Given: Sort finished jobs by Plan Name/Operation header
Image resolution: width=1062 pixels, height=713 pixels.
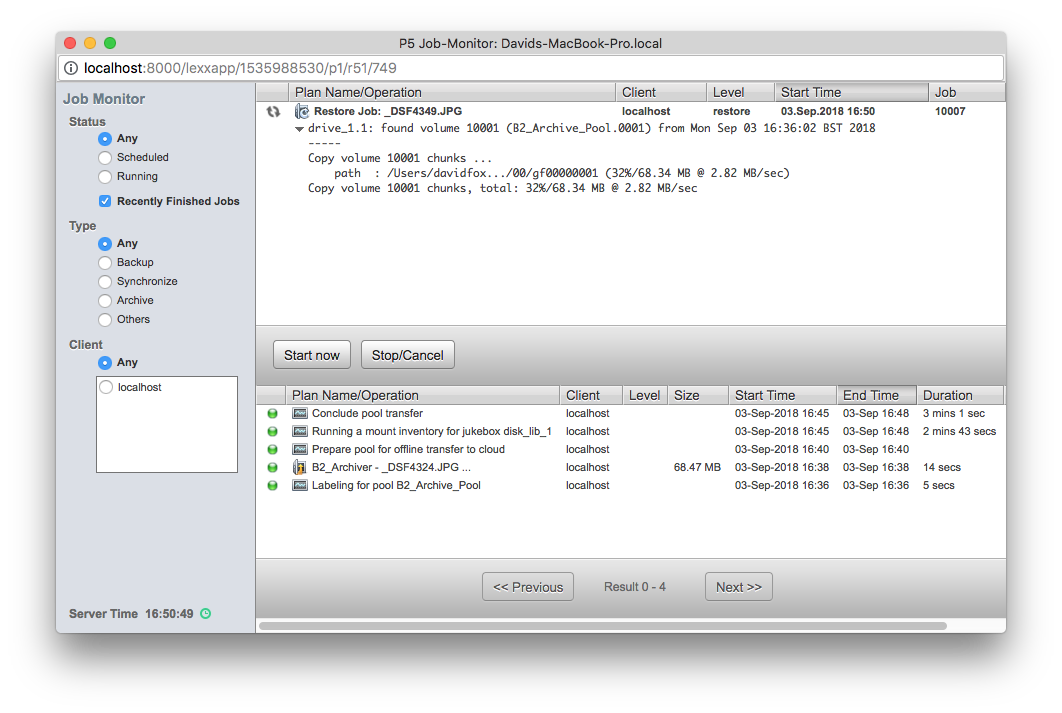Looking at the screenshot, I should pos(423,395).
